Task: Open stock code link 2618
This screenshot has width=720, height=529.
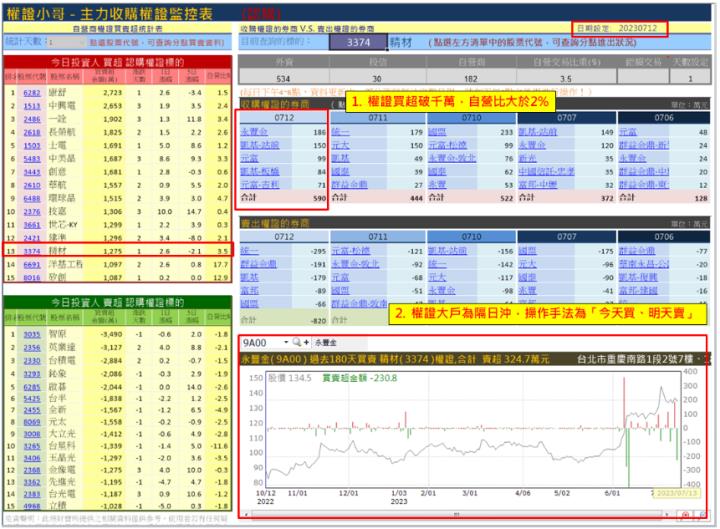Action: tap(32, 133)
